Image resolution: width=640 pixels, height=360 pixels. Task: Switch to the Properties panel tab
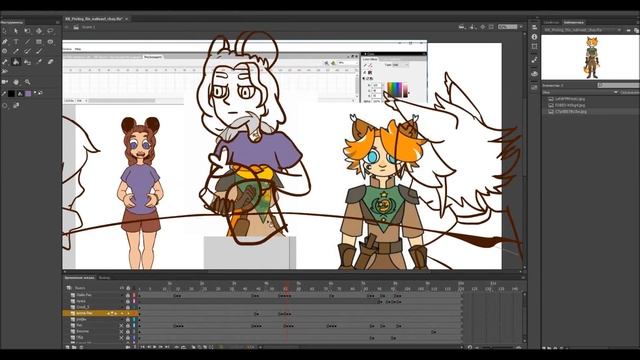tap(551, 22)
